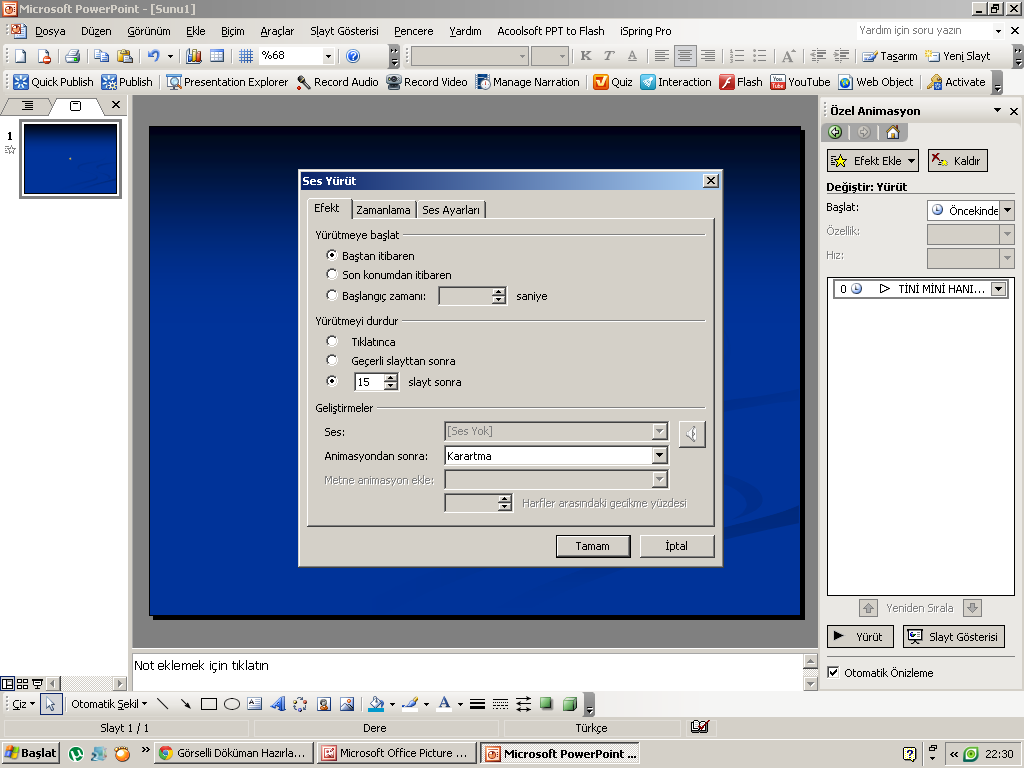Click the Web Object icon

[x=845, y=82]
